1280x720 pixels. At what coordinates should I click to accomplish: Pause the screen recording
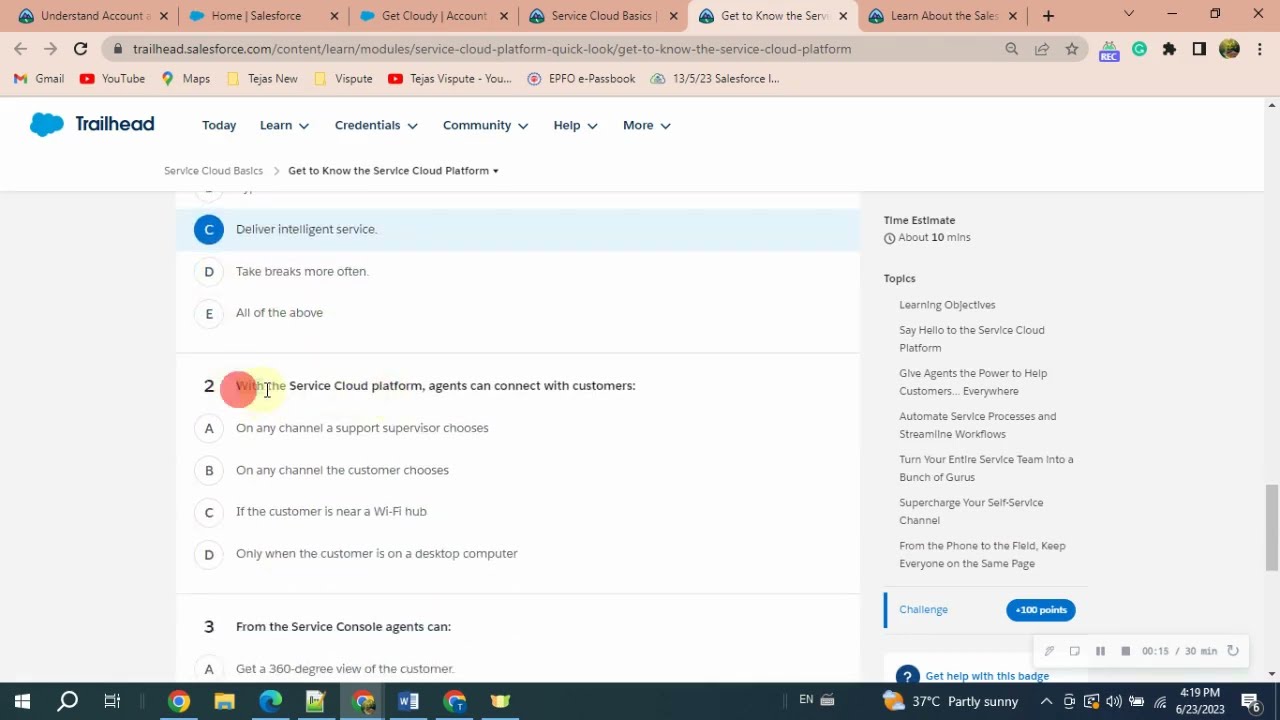click(x=1100, y=651)
